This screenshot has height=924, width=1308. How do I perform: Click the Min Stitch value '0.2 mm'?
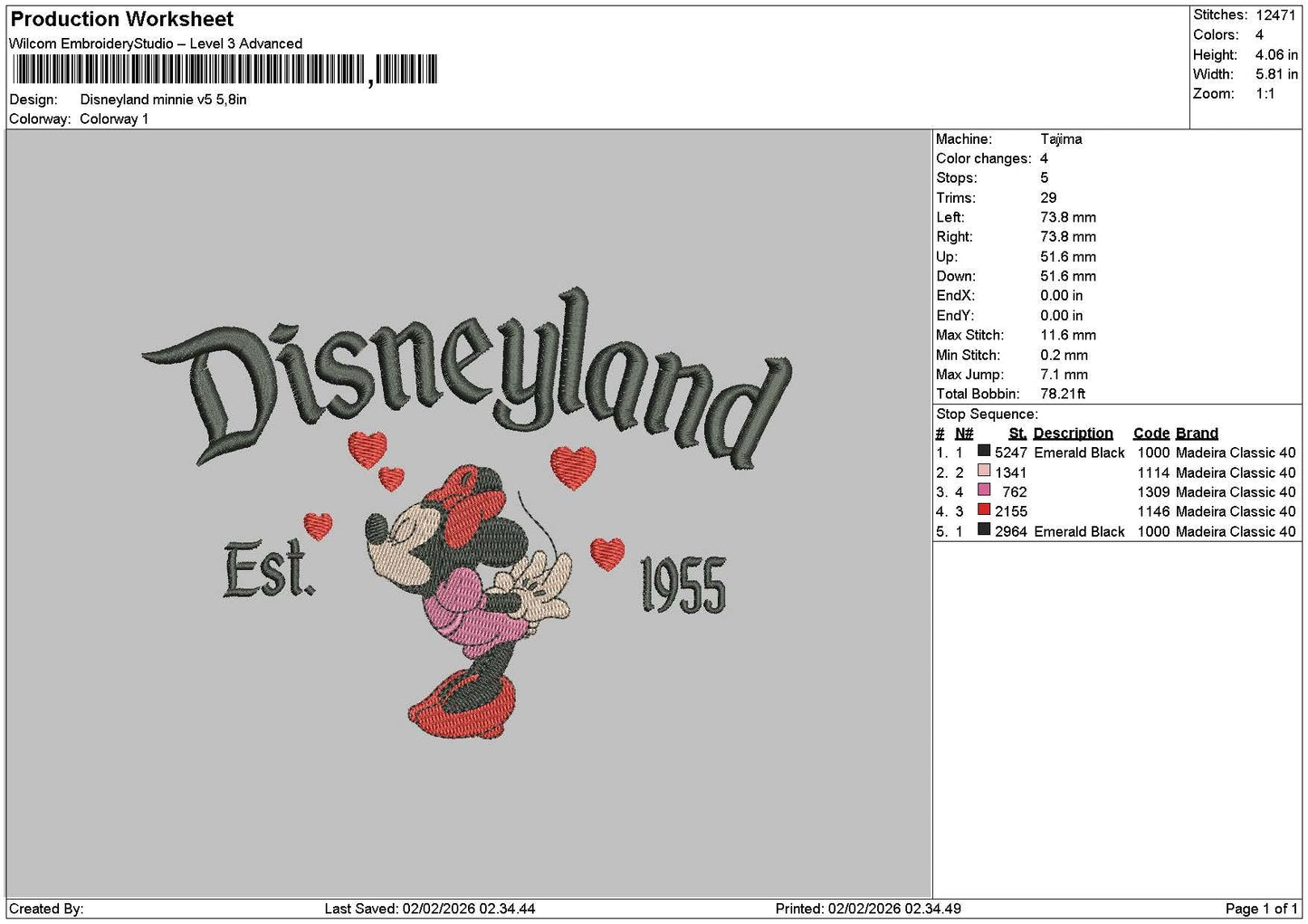coord(1065,355)
